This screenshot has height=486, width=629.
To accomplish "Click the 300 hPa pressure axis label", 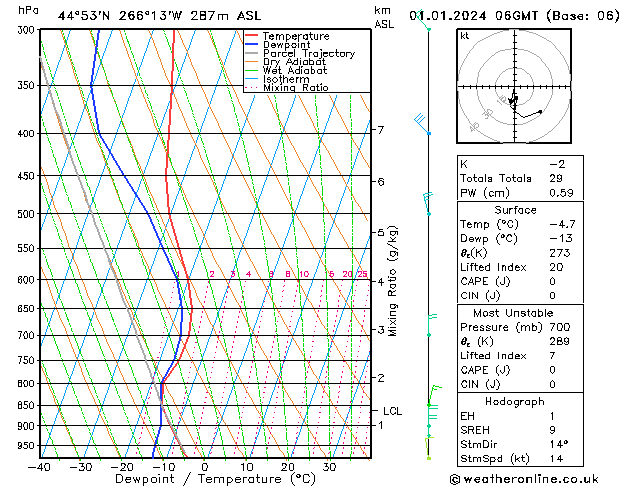I will pos(28,30).
